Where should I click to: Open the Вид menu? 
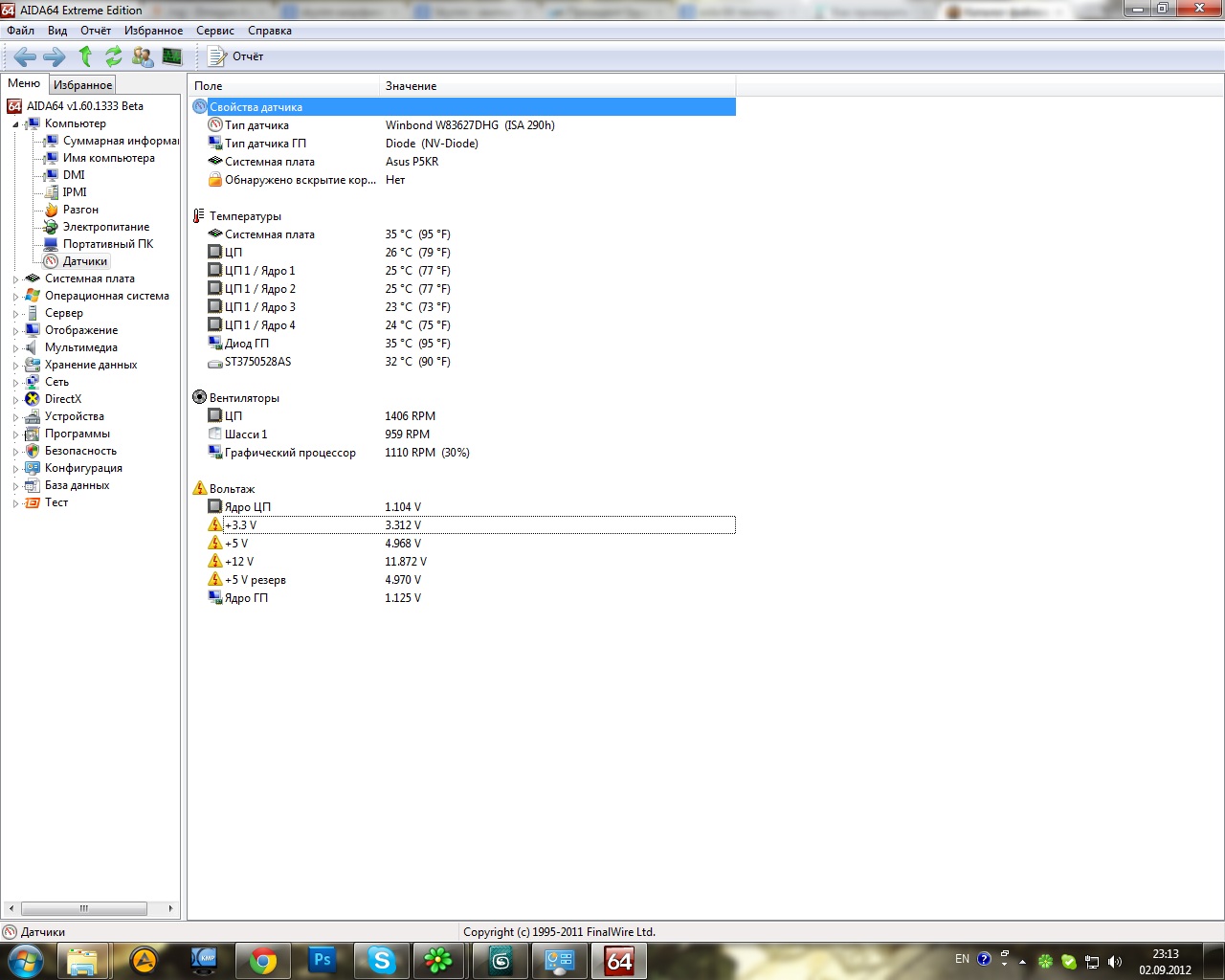coord(57,31)
